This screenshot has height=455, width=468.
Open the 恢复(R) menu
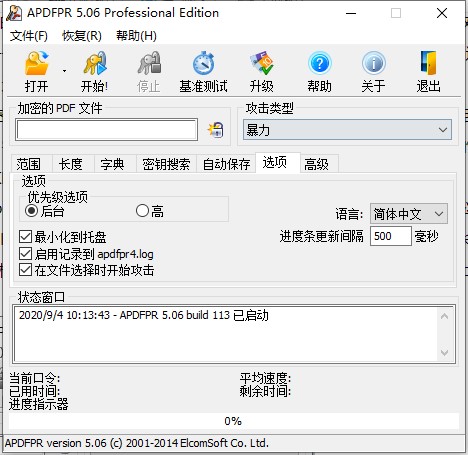(x=82, y=36)
